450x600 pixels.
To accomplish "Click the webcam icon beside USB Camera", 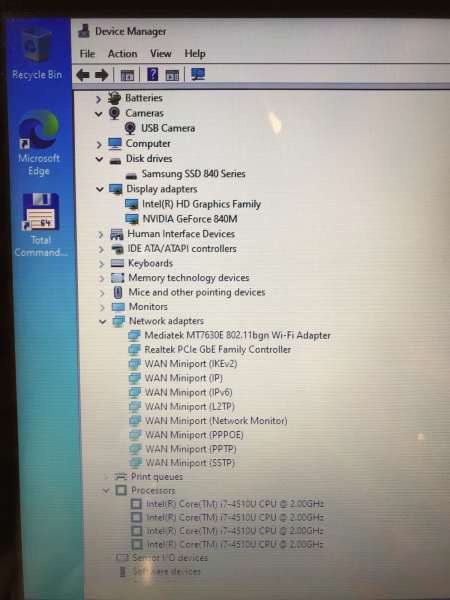I will [x=130, y=128].
